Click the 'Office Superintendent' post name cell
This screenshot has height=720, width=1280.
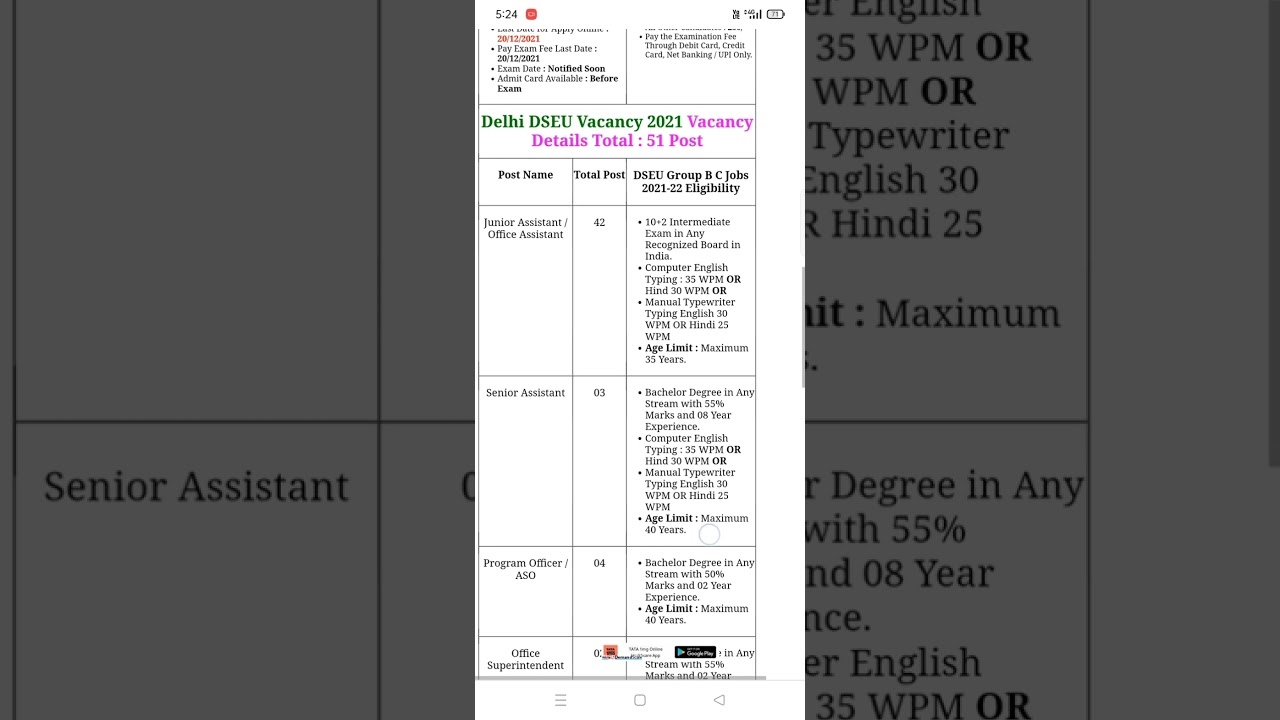point(525,659)
